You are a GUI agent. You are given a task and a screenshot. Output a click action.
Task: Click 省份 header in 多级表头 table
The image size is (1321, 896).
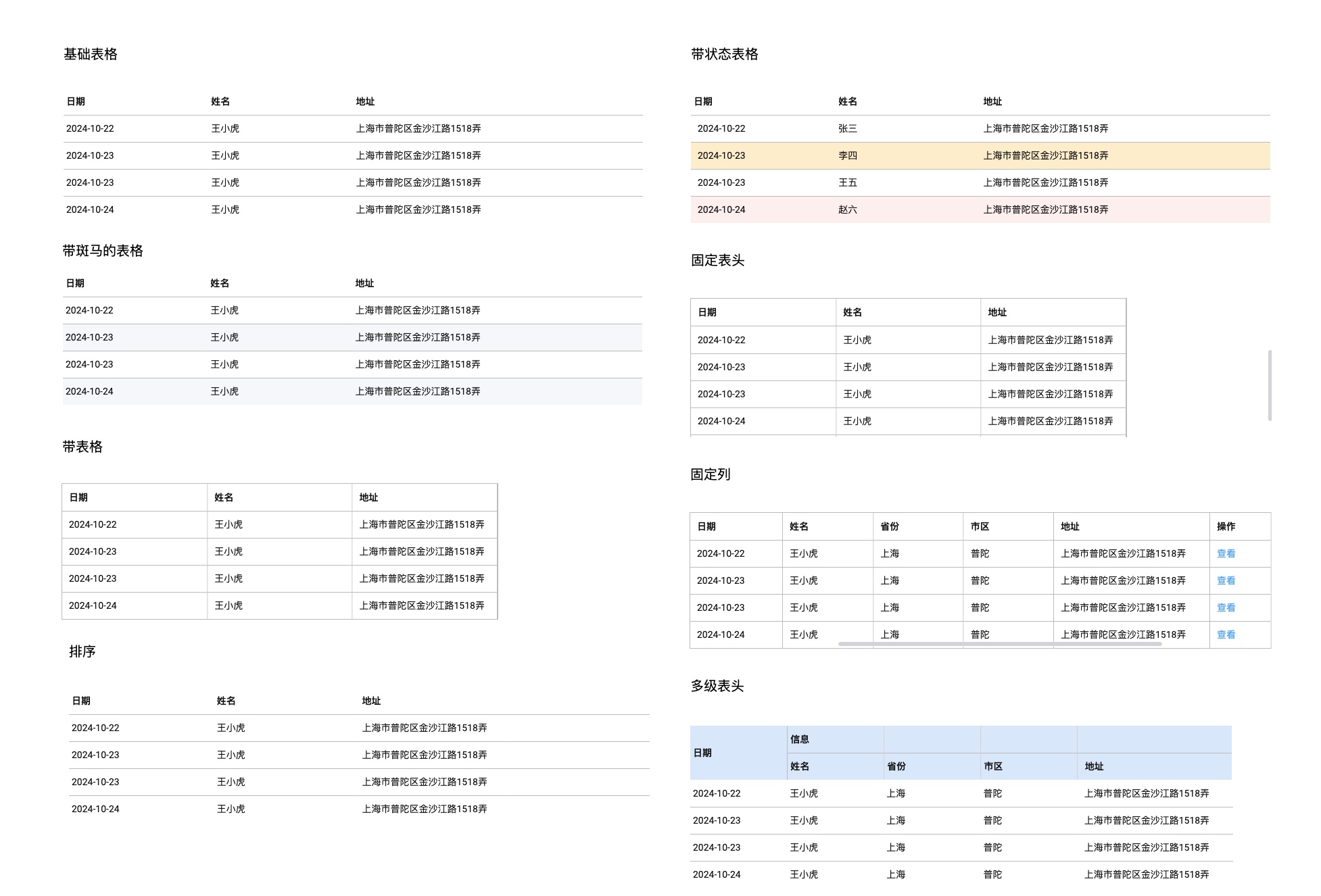tap(896, 766)
